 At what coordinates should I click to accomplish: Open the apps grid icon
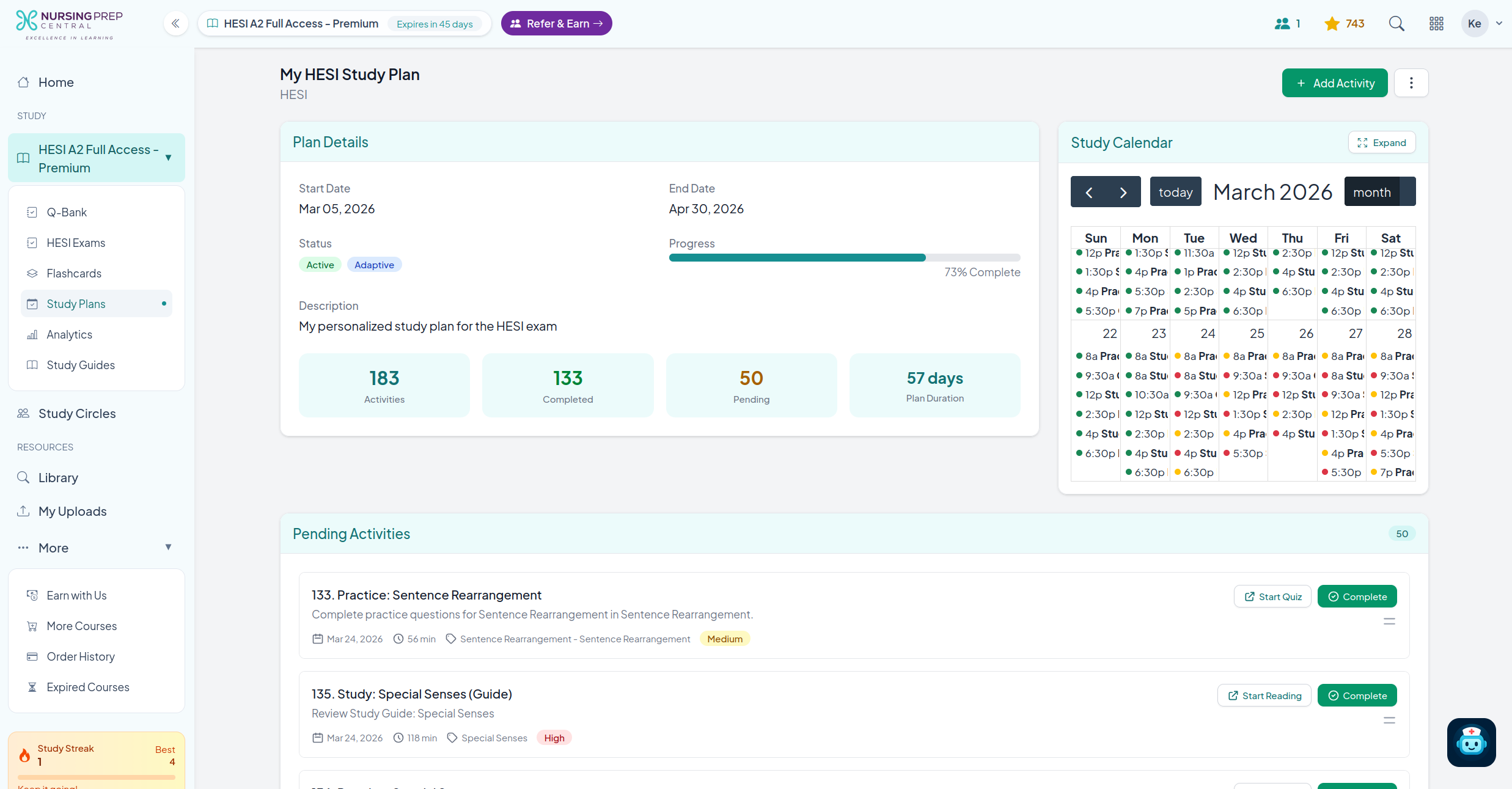pyautogui.click(x=1436, y=24)
